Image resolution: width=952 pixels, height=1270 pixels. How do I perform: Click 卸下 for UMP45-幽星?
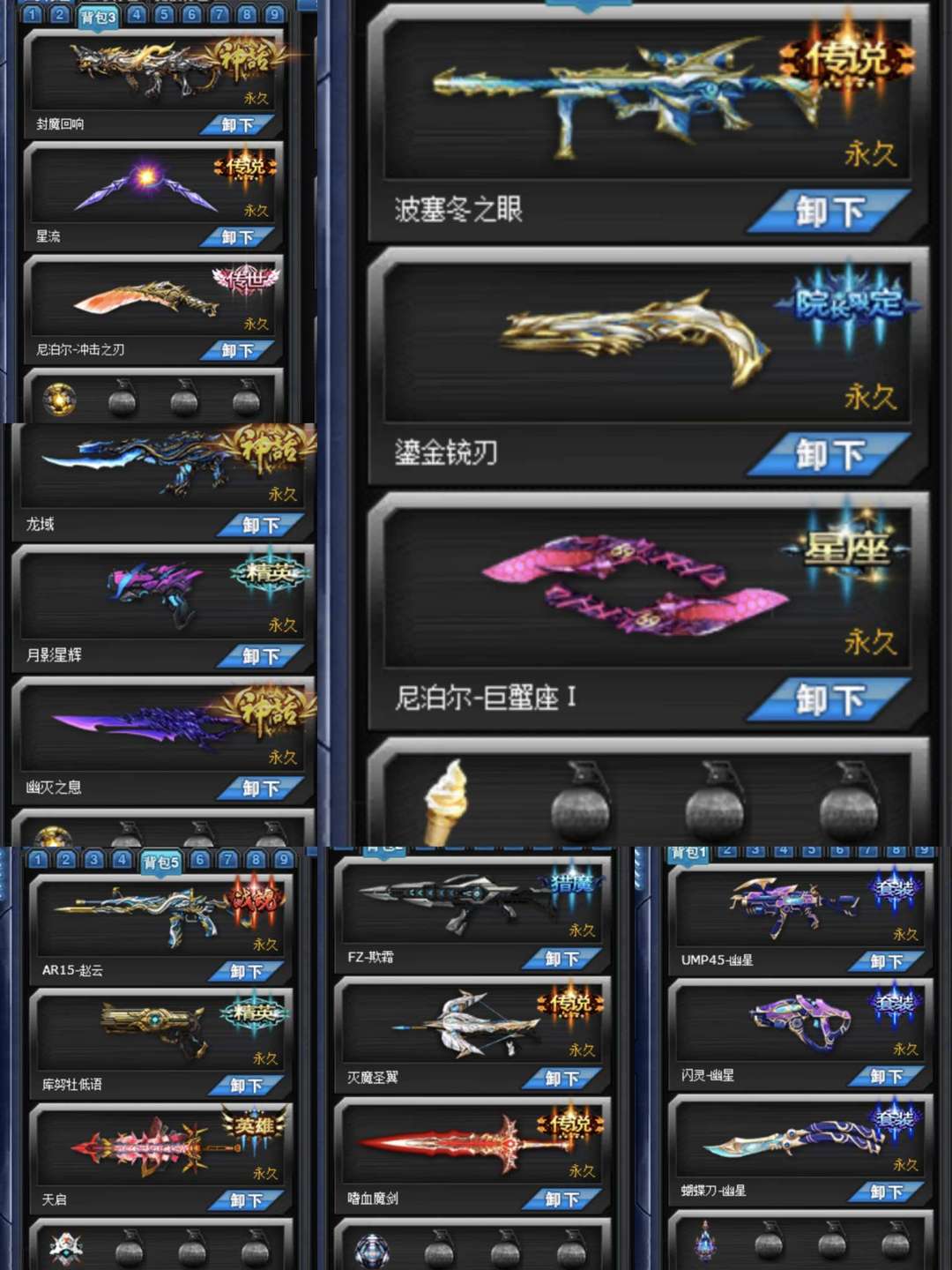pos(886,961)
